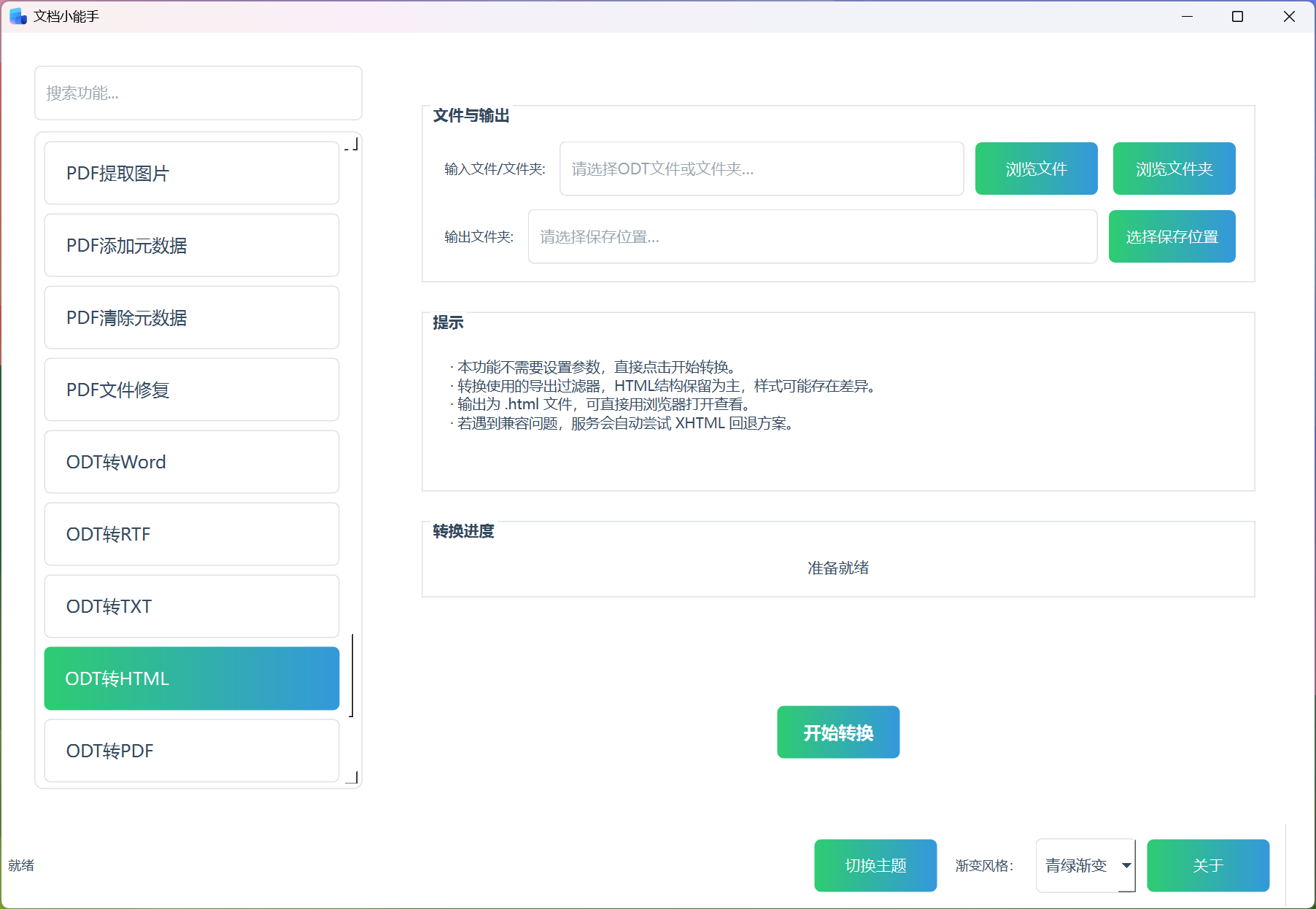The width and height of the screenshot is (1316, 909).
Task: Select the PDF提取图片 function
Action: [x=191, y=173]
